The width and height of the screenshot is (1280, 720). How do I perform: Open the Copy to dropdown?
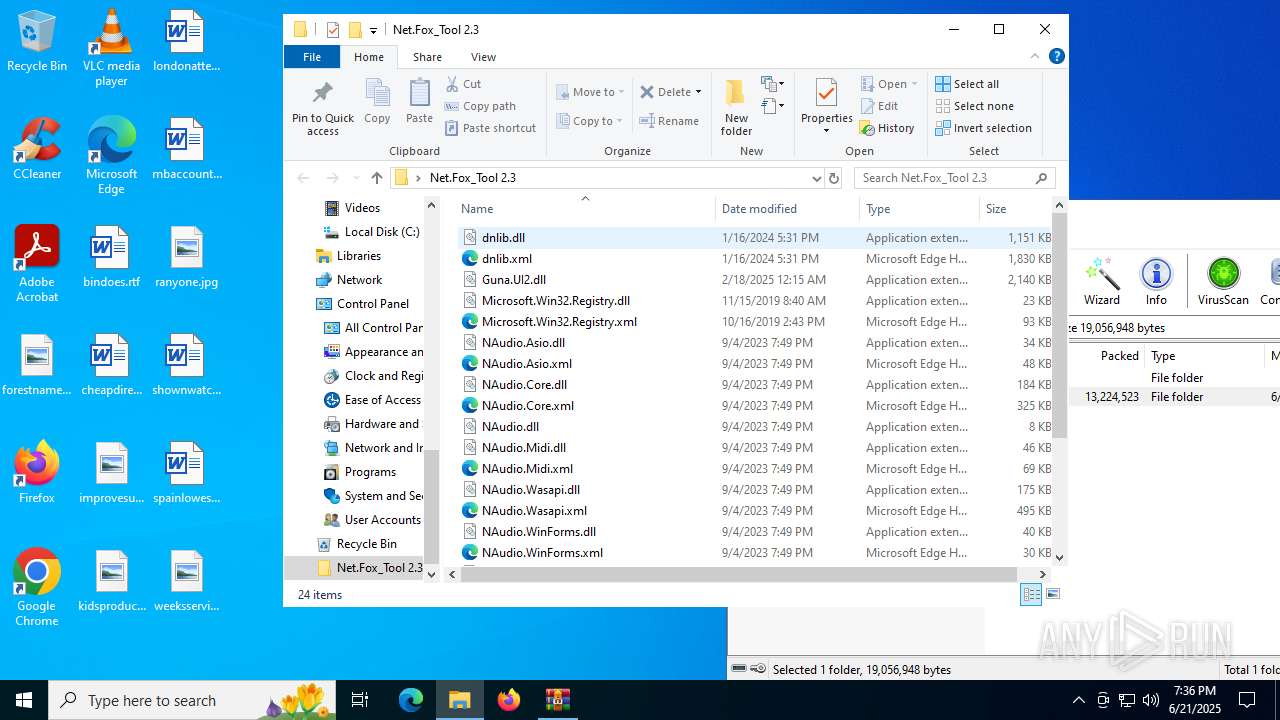coord(590,121)
